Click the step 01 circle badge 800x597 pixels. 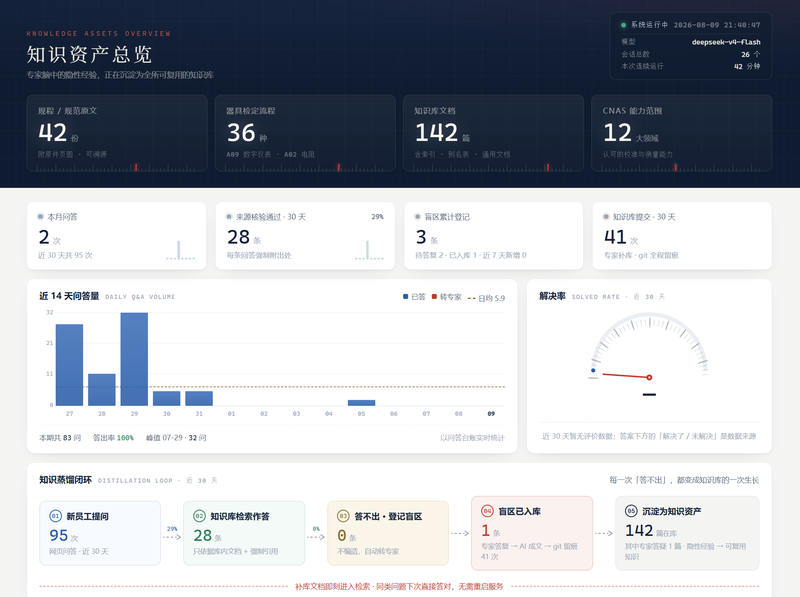click(55, 516)
